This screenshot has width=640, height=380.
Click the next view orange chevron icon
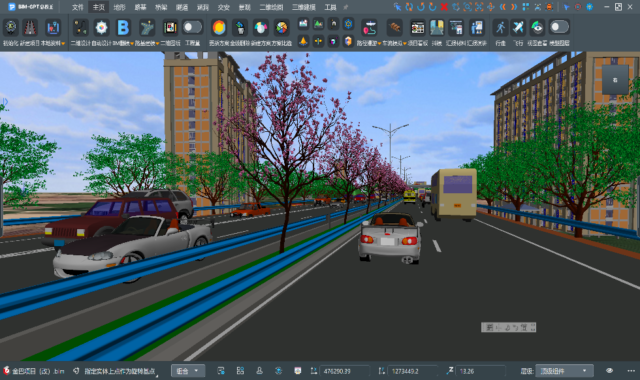tap(514, 7)
